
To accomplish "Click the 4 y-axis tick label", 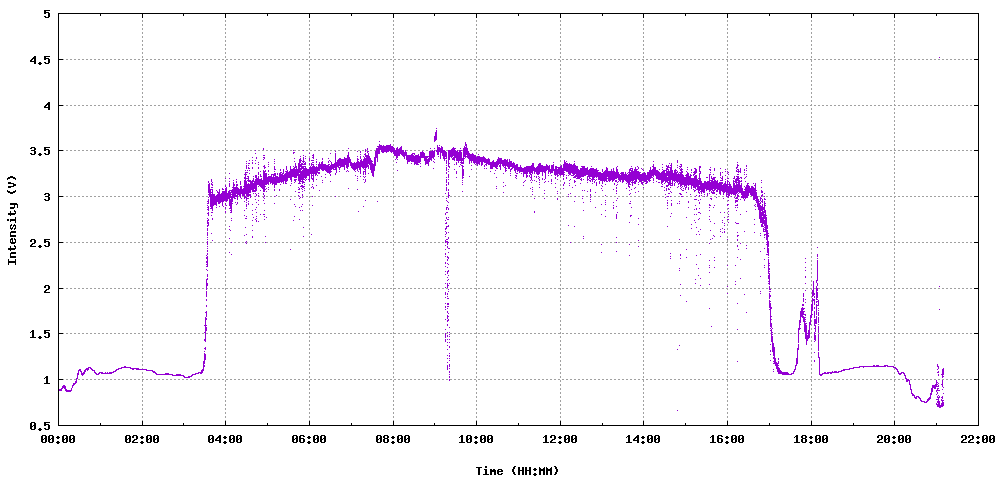I will [47, 105].
